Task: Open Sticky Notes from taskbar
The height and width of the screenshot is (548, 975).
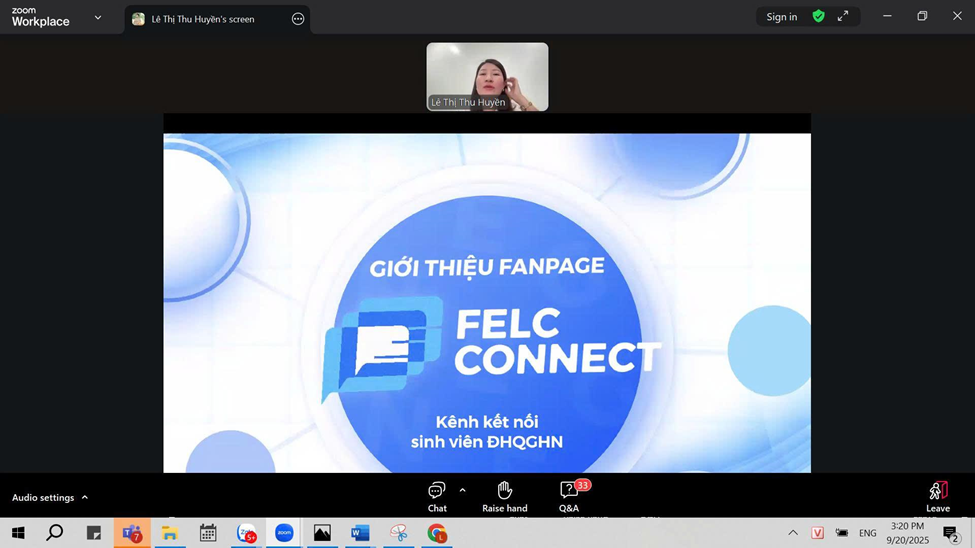Action: (93, 533)
